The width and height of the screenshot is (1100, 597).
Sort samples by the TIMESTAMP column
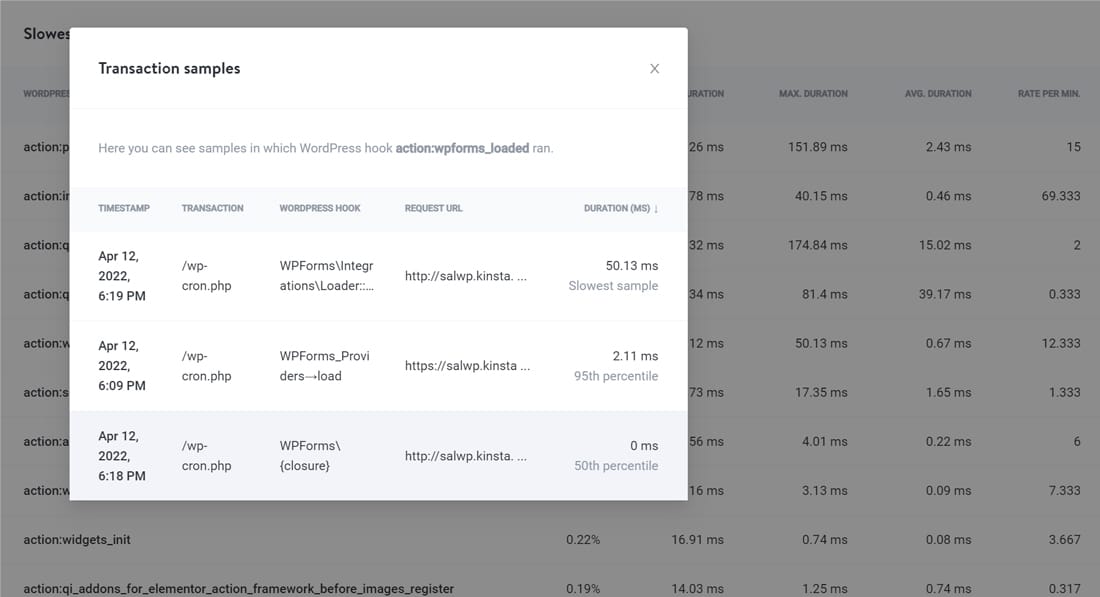pyautogui.click(x=124, y=208)
